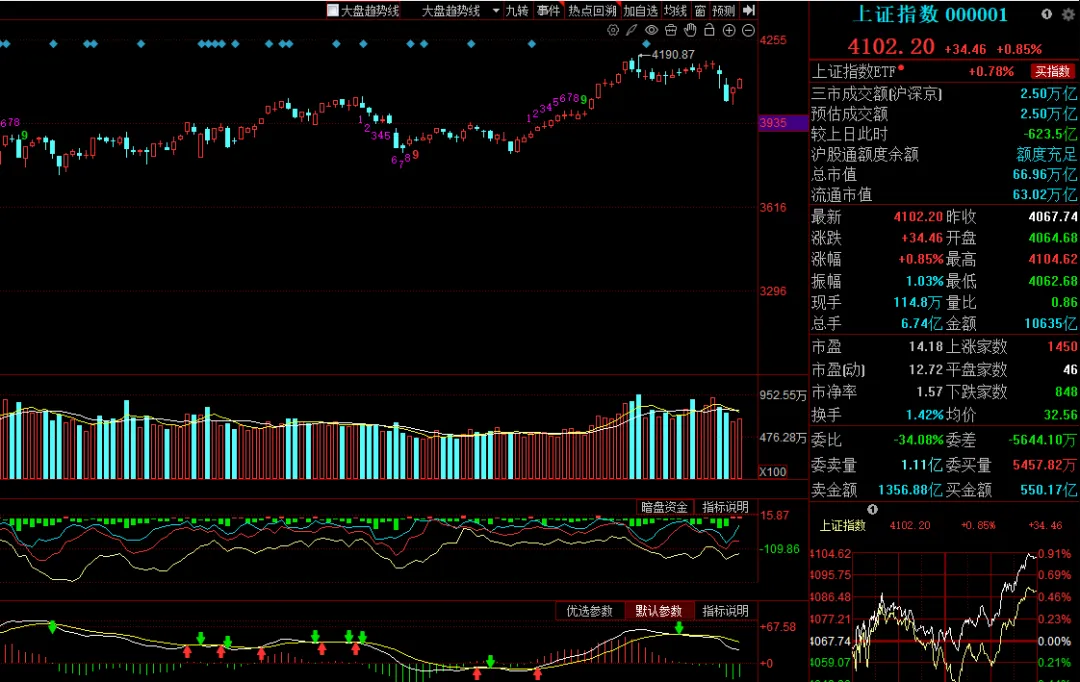
Task: Click the 市盈(动) 12.72 value
Action: (926, 370)
